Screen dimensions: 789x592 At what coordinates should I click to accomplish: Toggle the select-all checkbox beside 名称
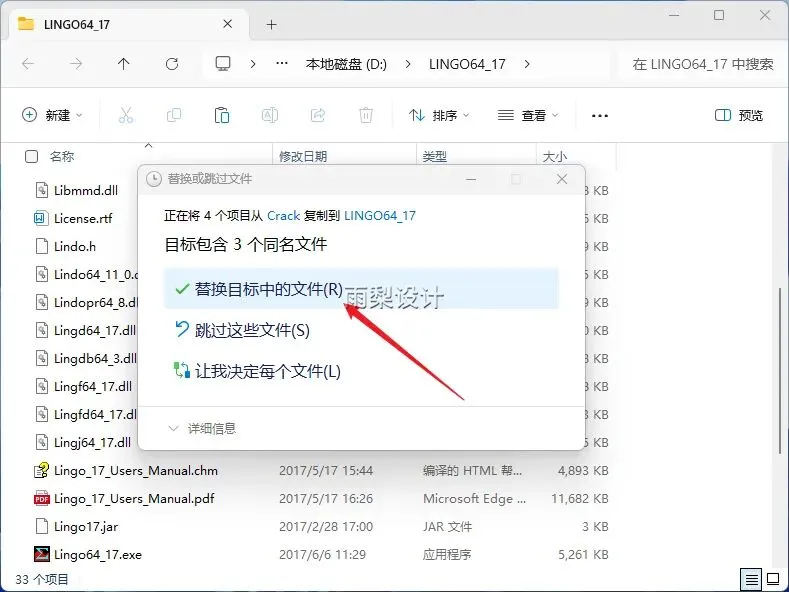click(31, 157)
